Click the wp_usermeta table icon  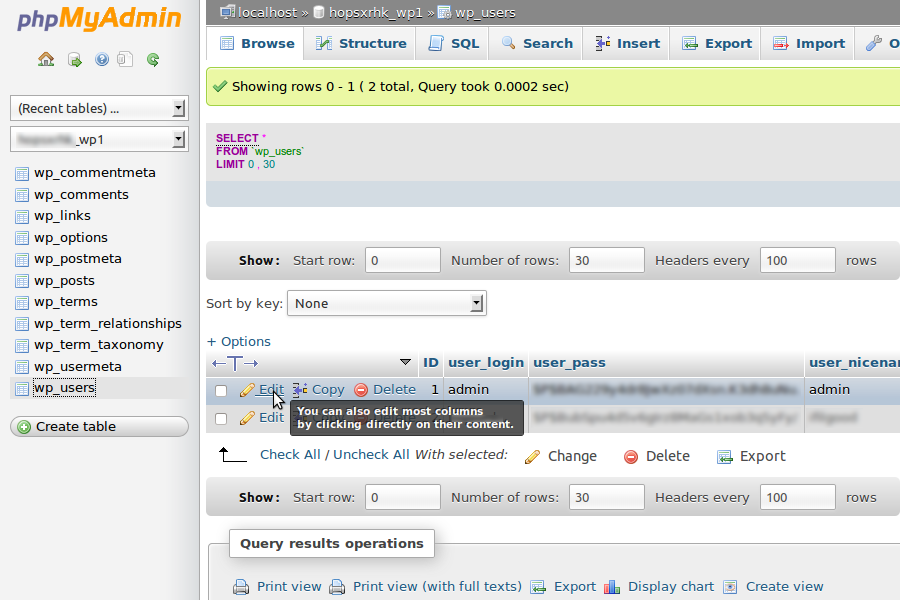tap(22, 367)
